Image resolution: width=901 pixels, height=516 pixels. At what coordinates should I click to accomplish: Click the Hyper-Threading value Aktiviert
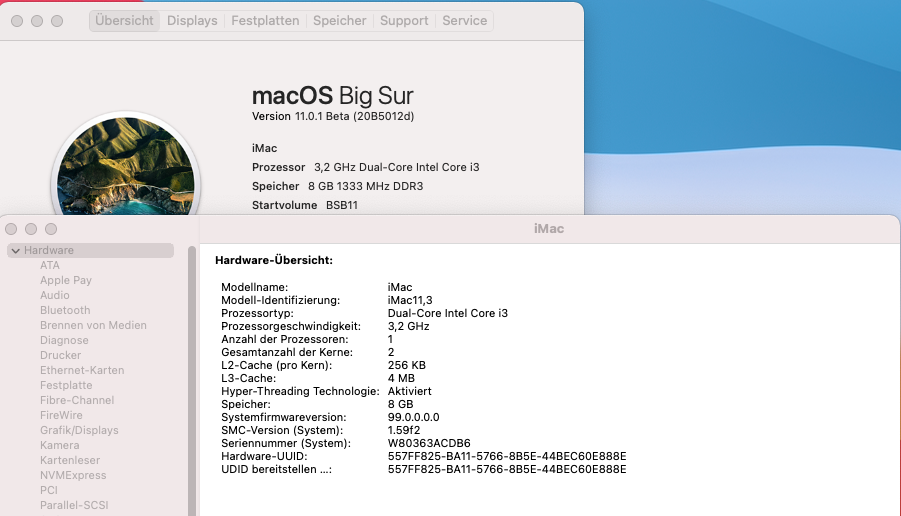(410, 391)
